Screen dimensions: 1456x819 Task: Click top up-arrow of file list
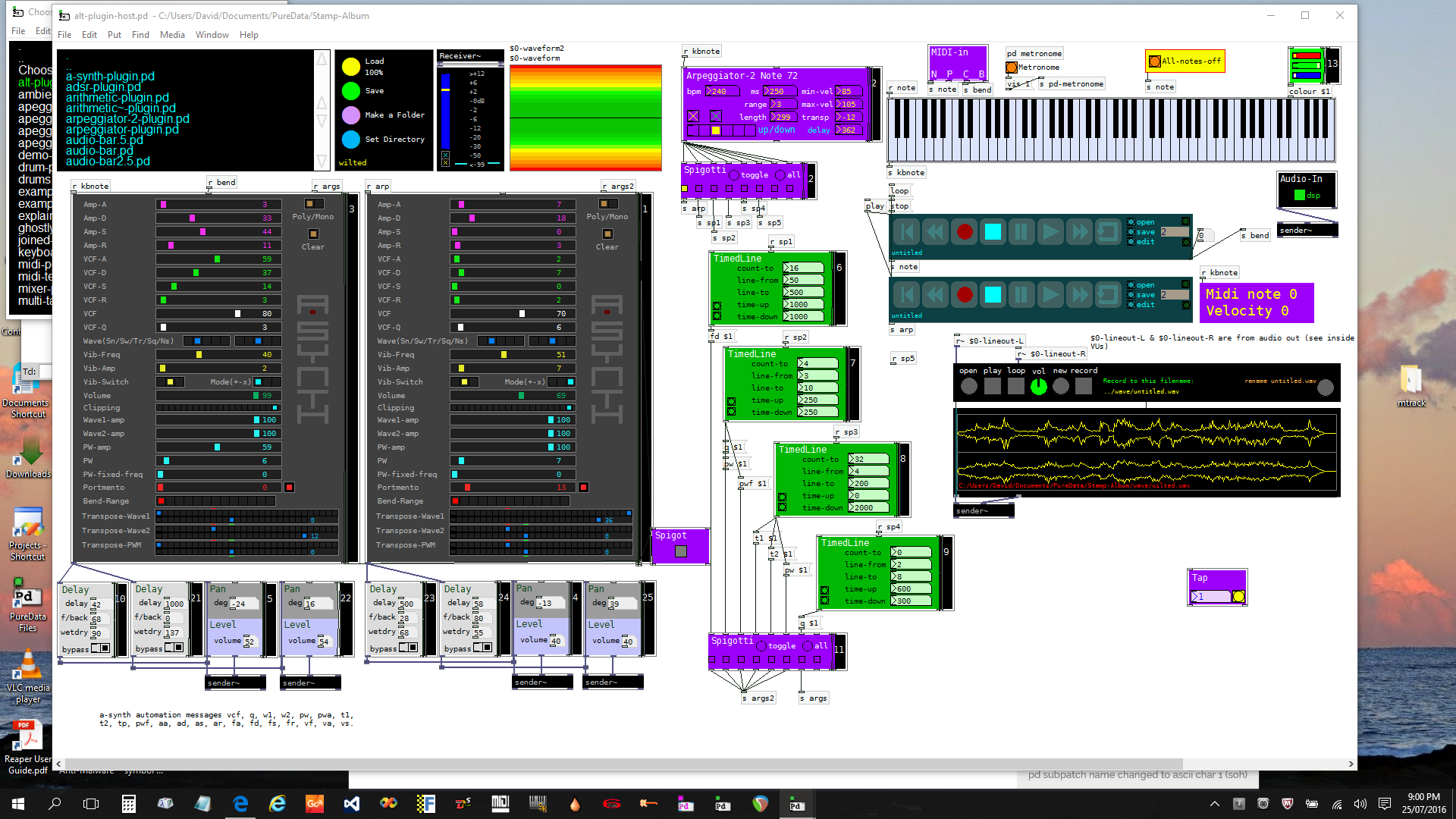pos(322,59)
